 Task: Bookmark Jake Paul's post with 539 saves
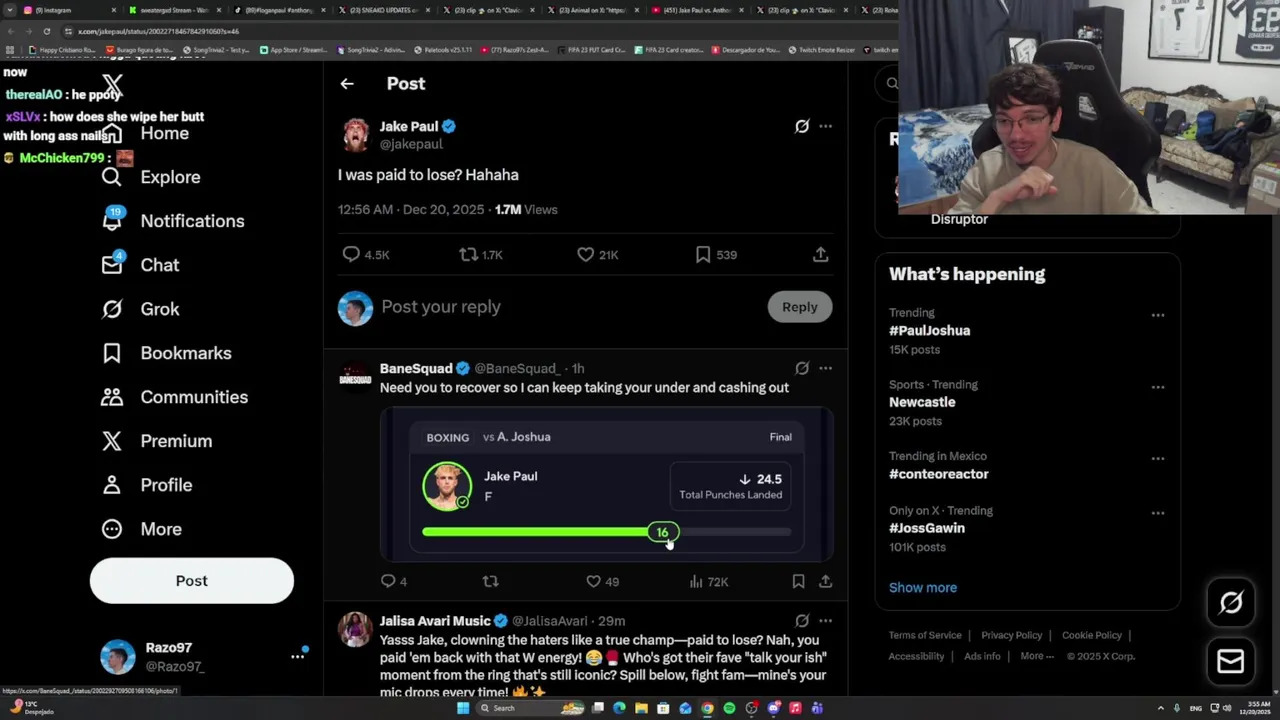tap(716, 254)
